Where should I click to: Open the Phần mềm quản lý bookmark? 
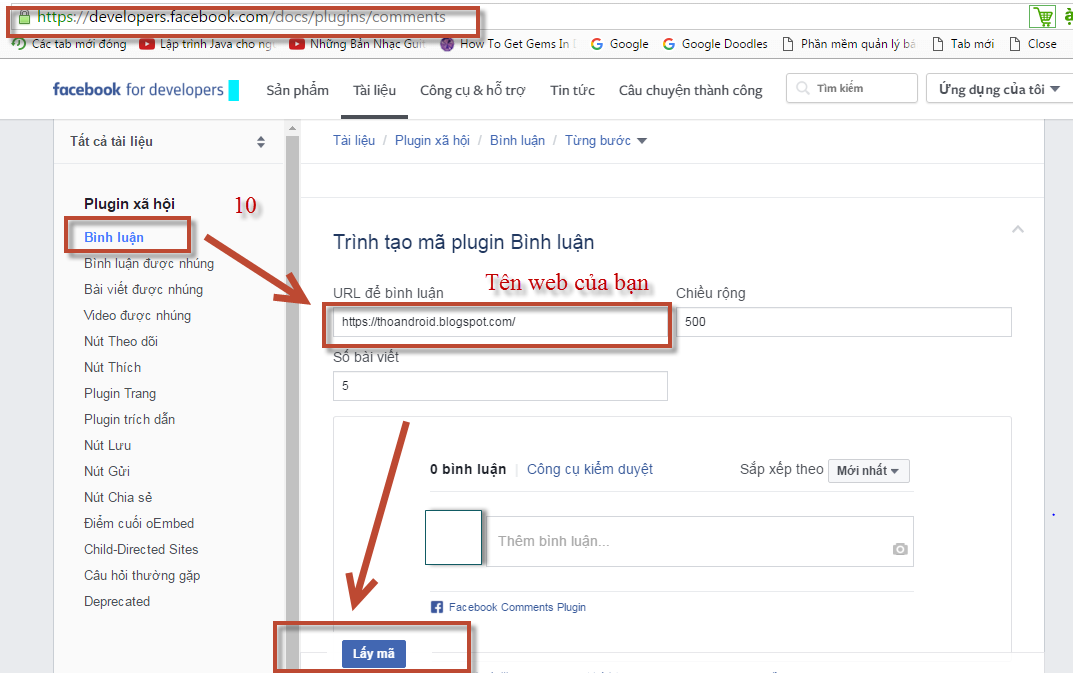pos(849,44)
